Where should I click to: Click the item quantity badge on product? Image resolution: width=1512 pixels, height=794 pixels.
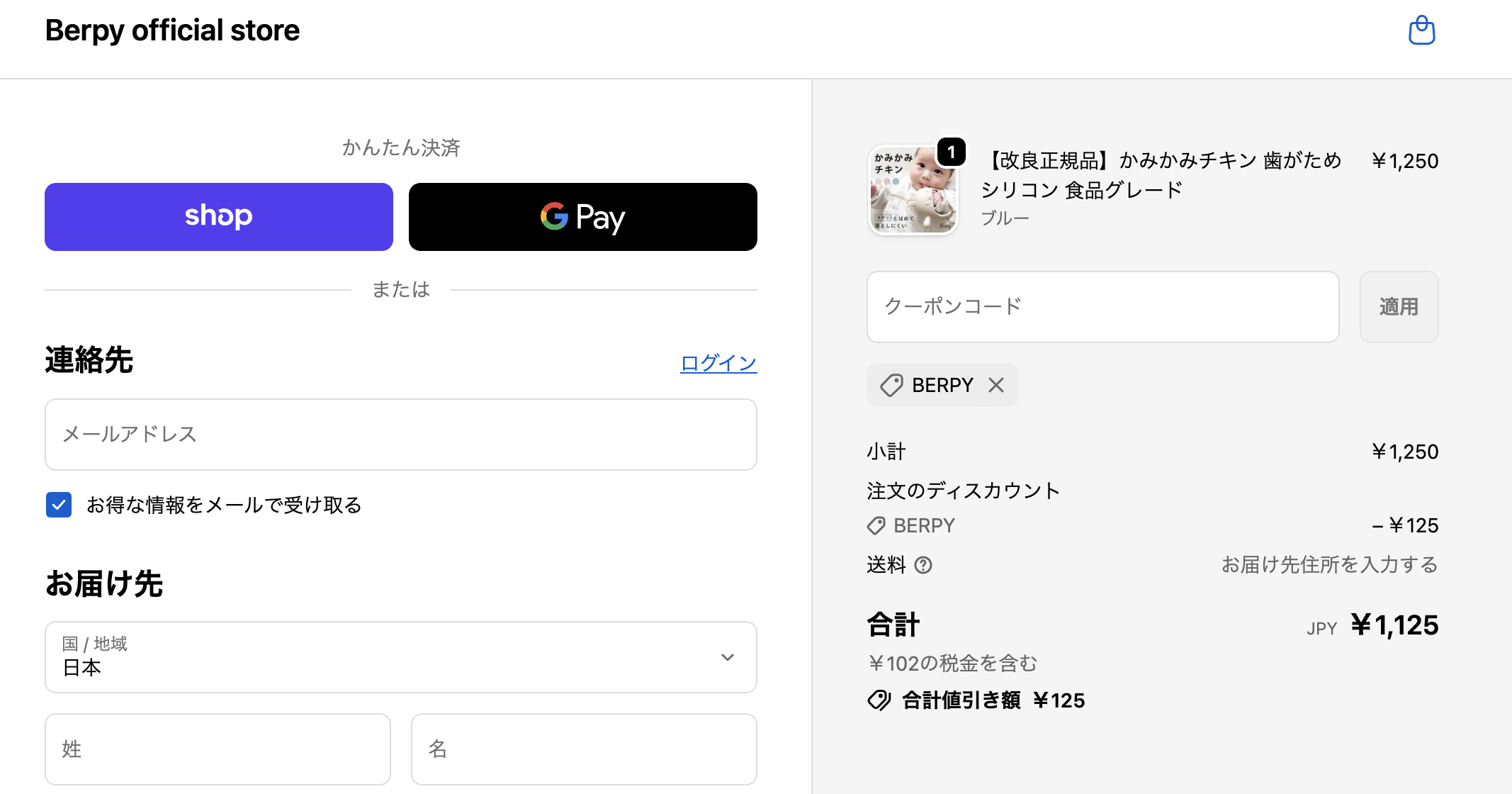click(951, 152)
